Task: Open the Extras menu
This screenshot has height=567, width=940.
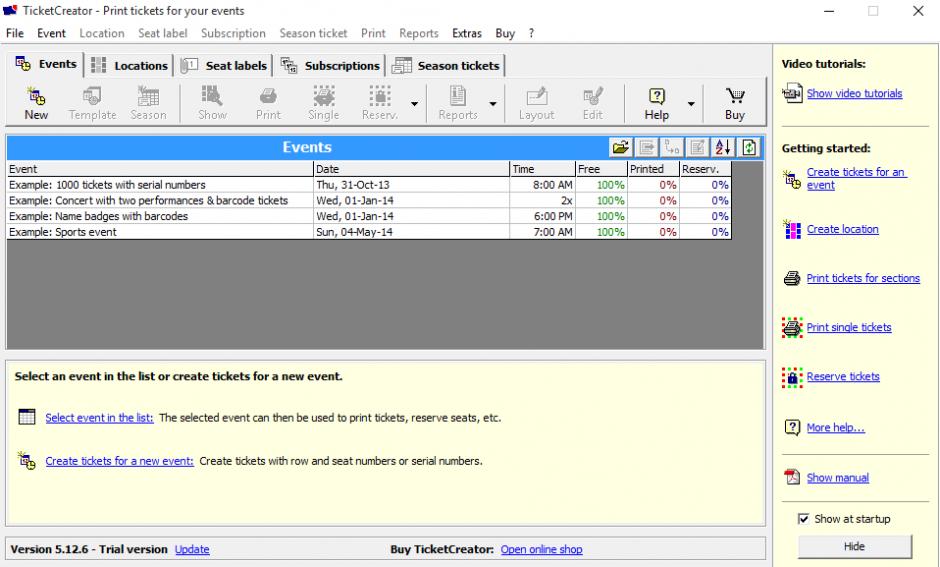Action: tap(467, 34)
